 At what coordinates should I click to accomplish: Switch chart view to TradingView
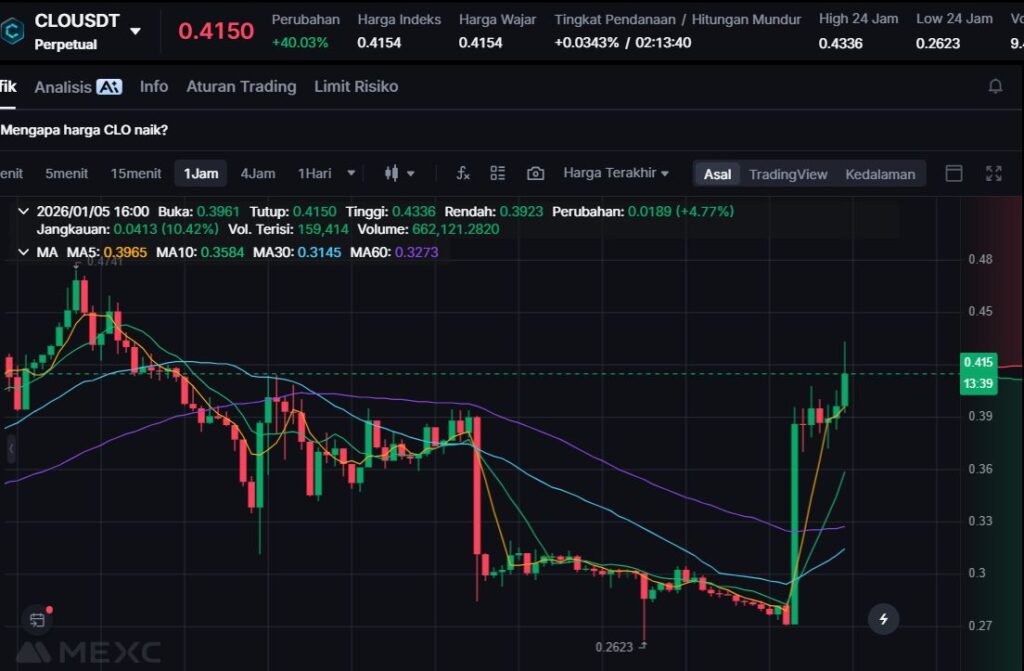(x=788, y=174)
